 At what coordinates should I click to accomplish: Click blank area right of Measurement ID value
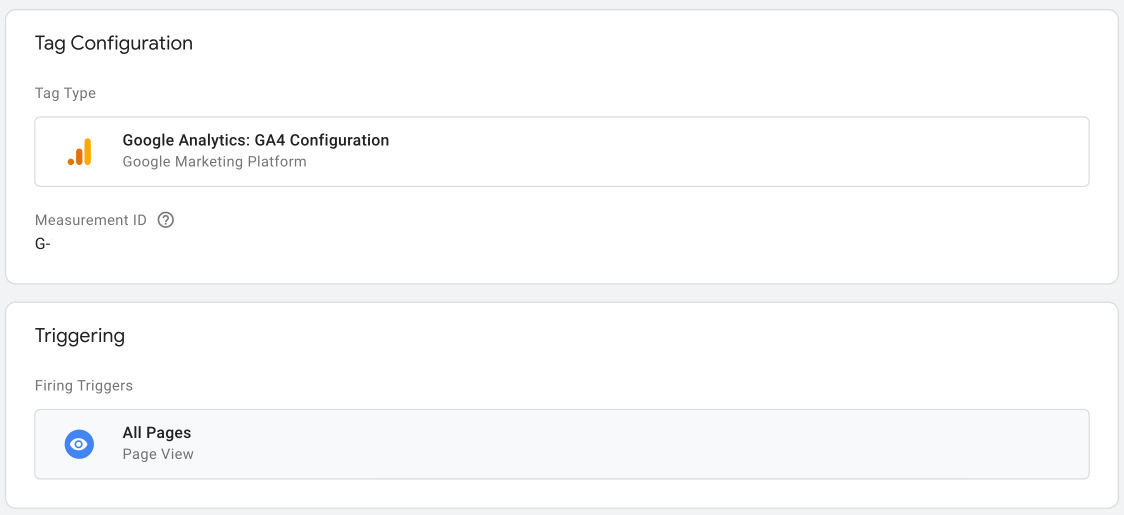[500, 243]
